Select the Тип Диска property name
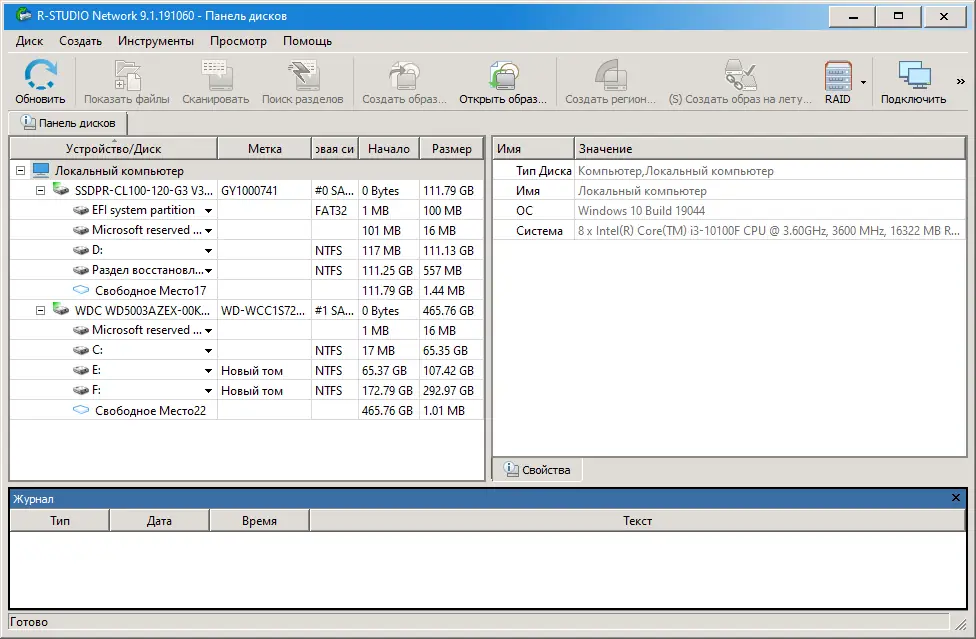Image resolution: width=976 pixels, height=639 pixels. [543, 170]
